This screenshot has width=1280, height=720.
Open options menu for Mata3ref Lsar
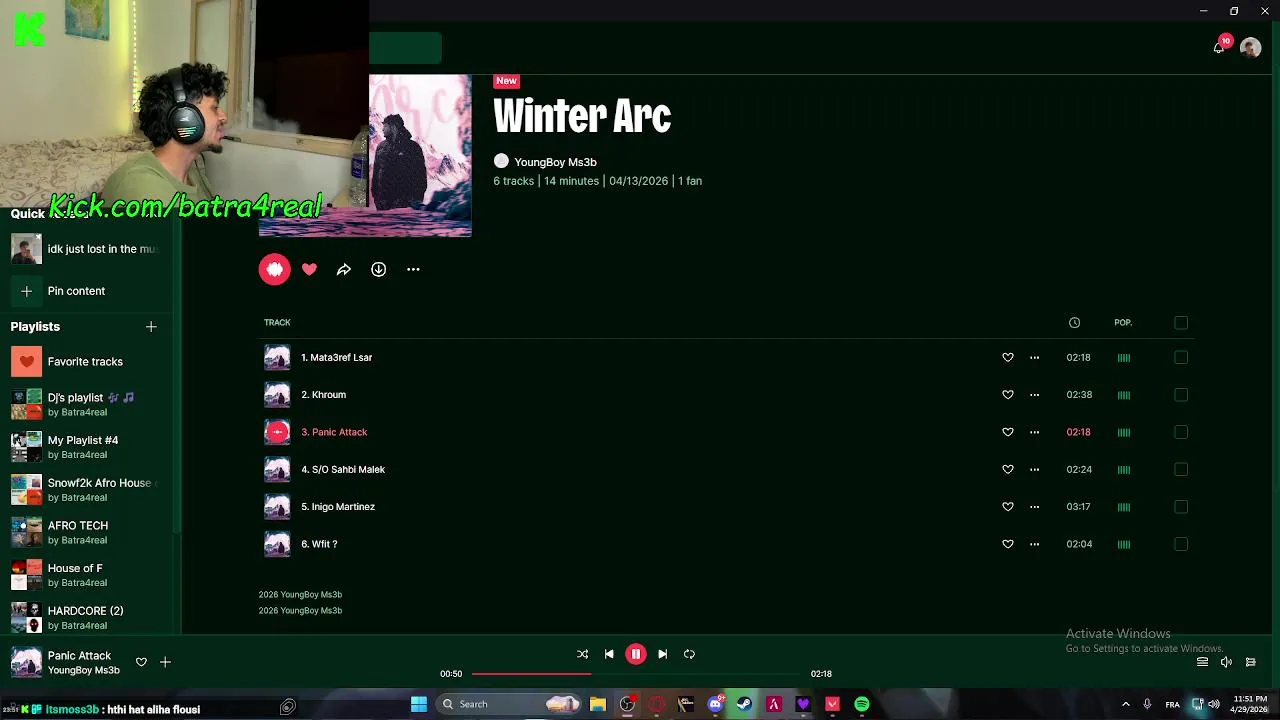click(1035, 357)
